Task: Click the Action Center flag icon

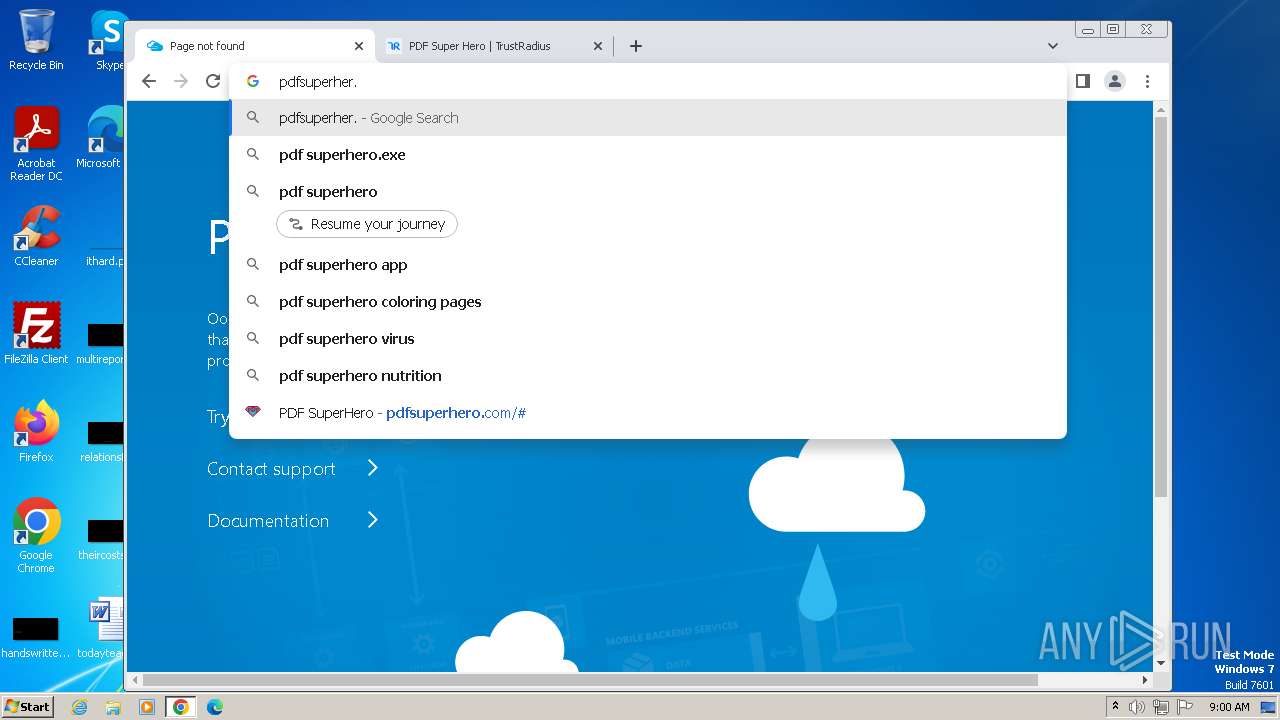Action: [x=1185, y=707]
